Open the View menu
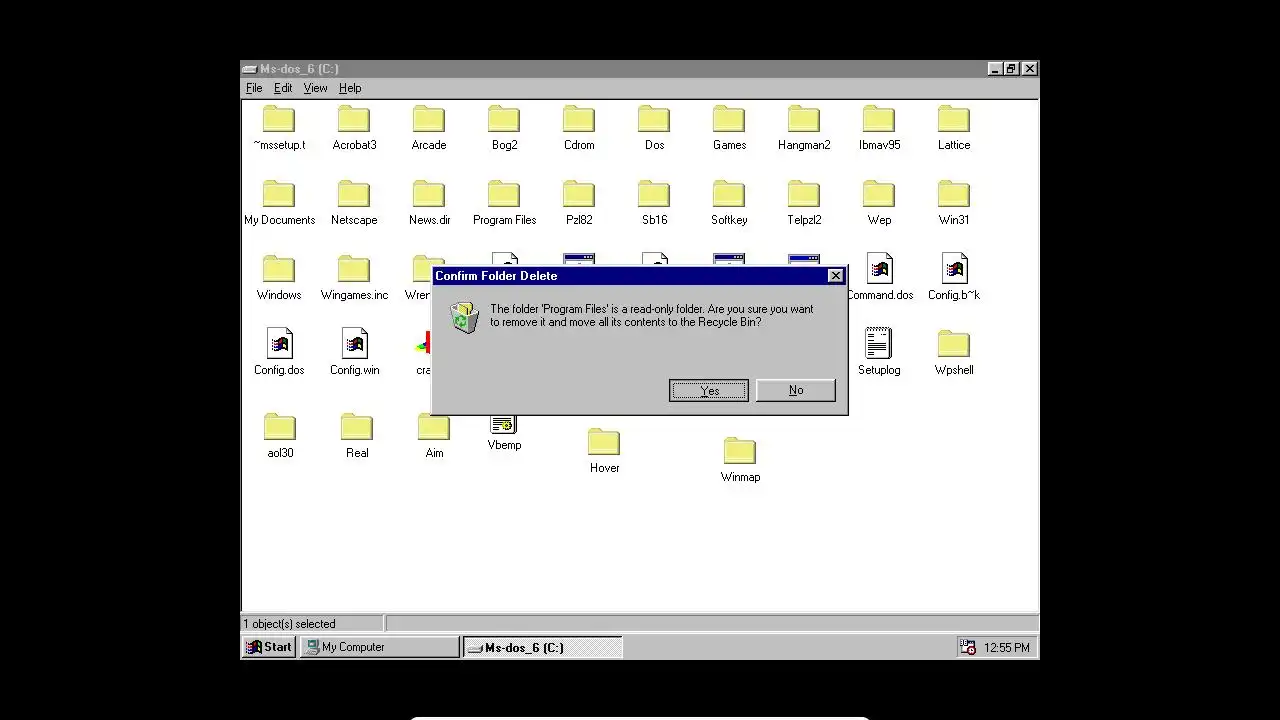The height and width of the screenshot is (720, 1280). pos(315,88)
